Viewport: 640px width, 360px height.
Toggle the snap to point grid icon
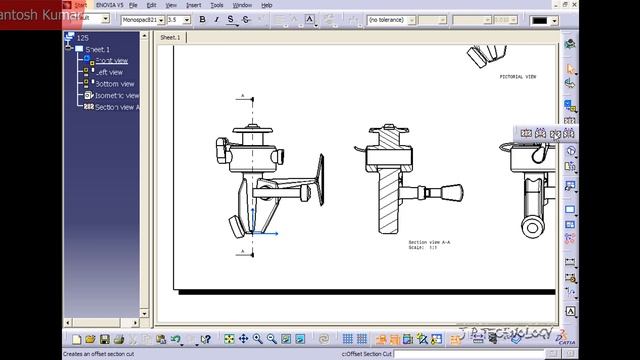(362, 339)
